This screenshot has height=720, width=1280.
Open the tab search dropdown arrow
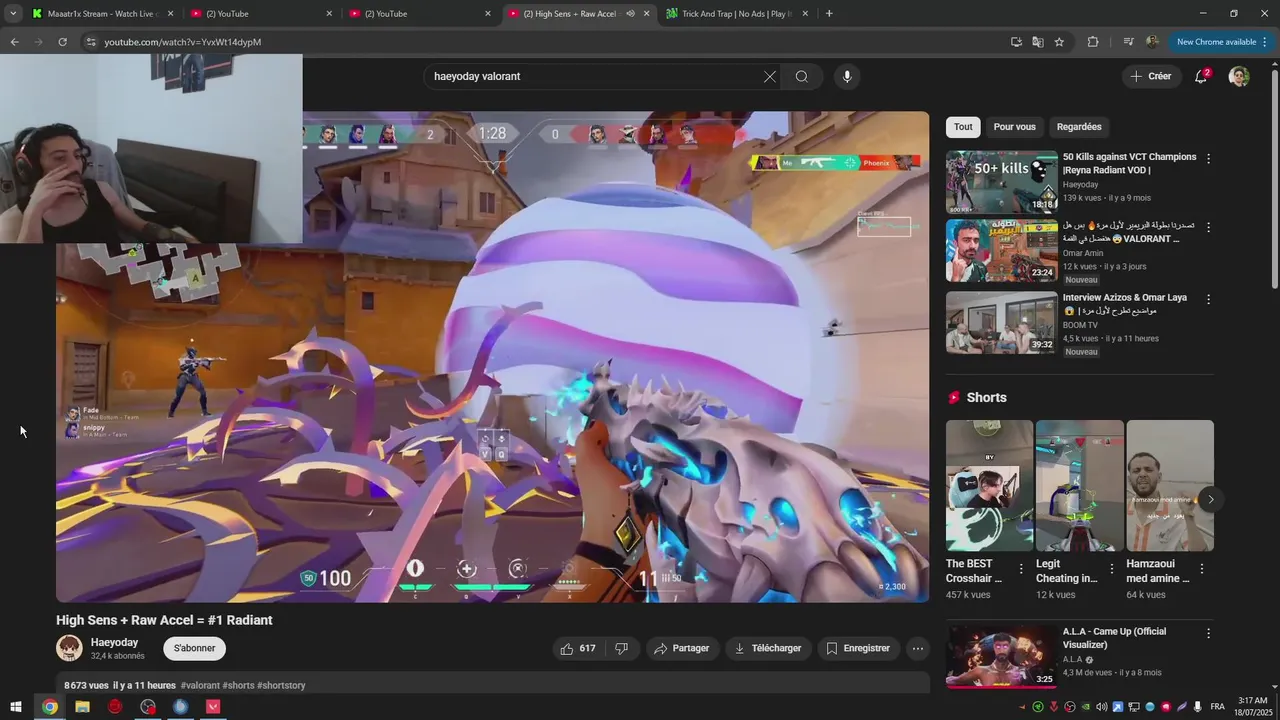(x=12, y=13)
